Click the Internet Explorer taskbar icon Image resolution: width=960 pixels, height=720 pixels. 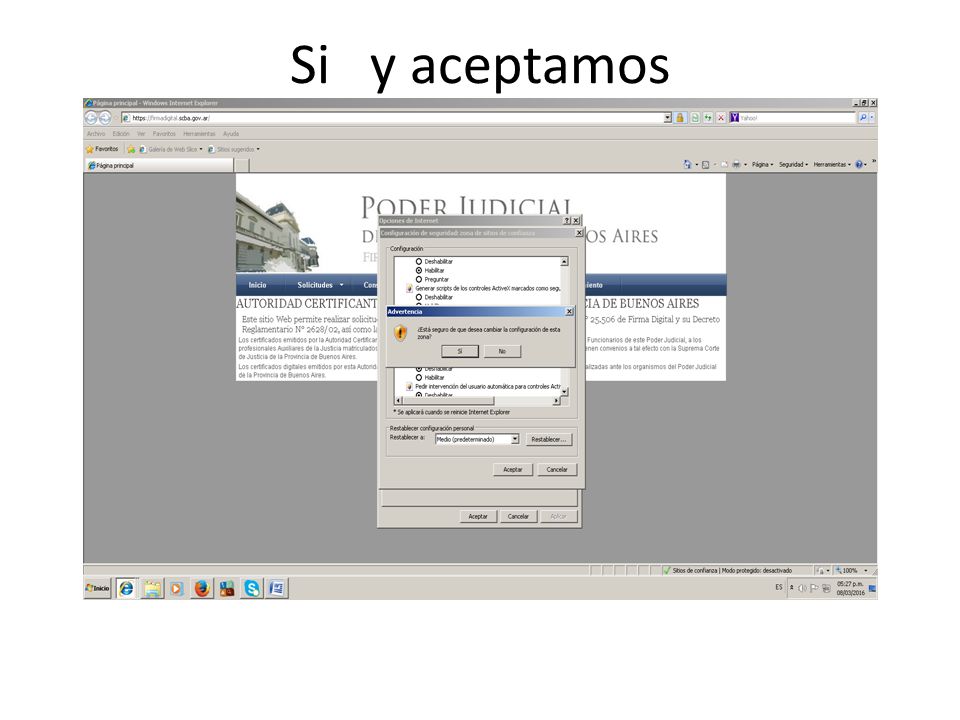(x=127, y=588)
